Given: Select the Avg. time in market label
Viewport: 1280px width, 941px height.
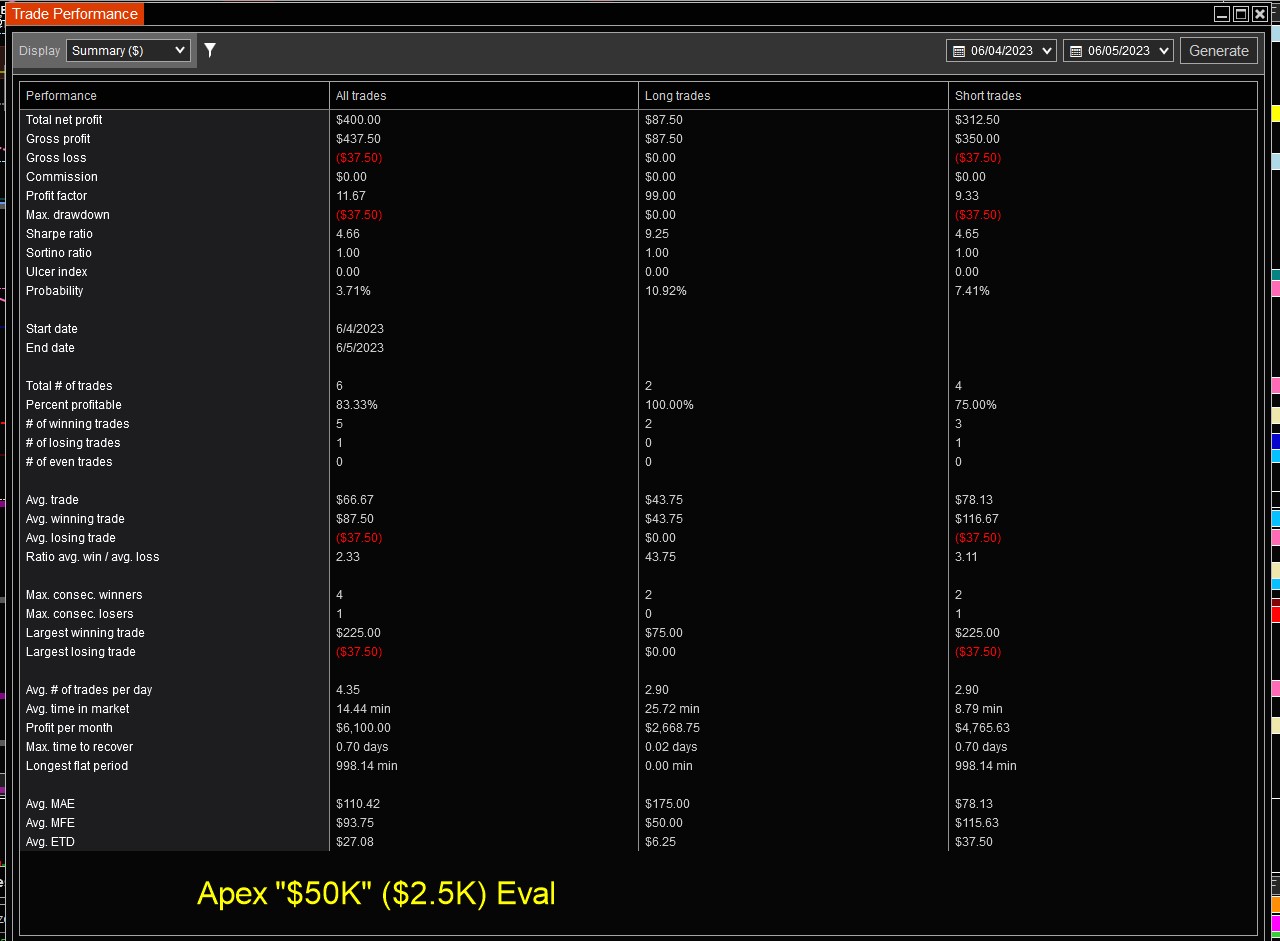Looking at the screenshot, I should point(78,709).
